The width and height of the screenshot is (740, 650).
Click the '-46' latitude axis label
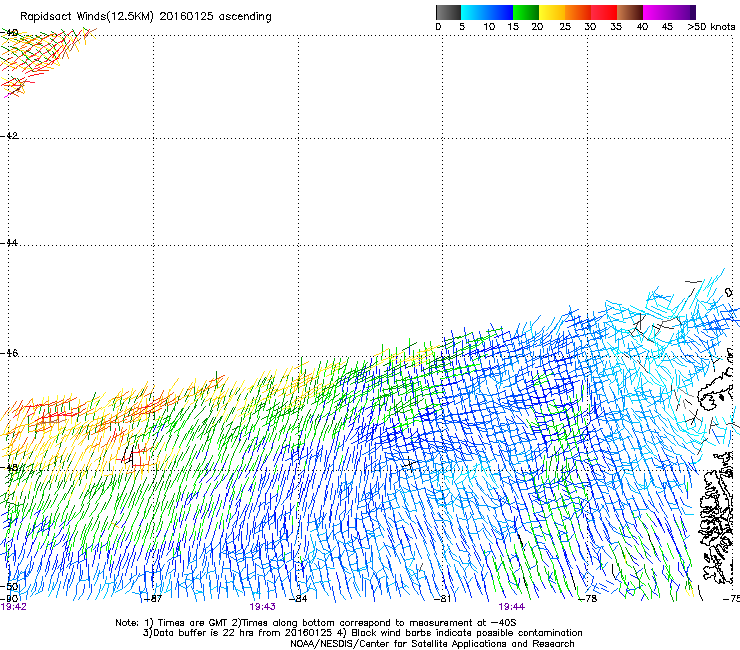(x=9, y=353)
